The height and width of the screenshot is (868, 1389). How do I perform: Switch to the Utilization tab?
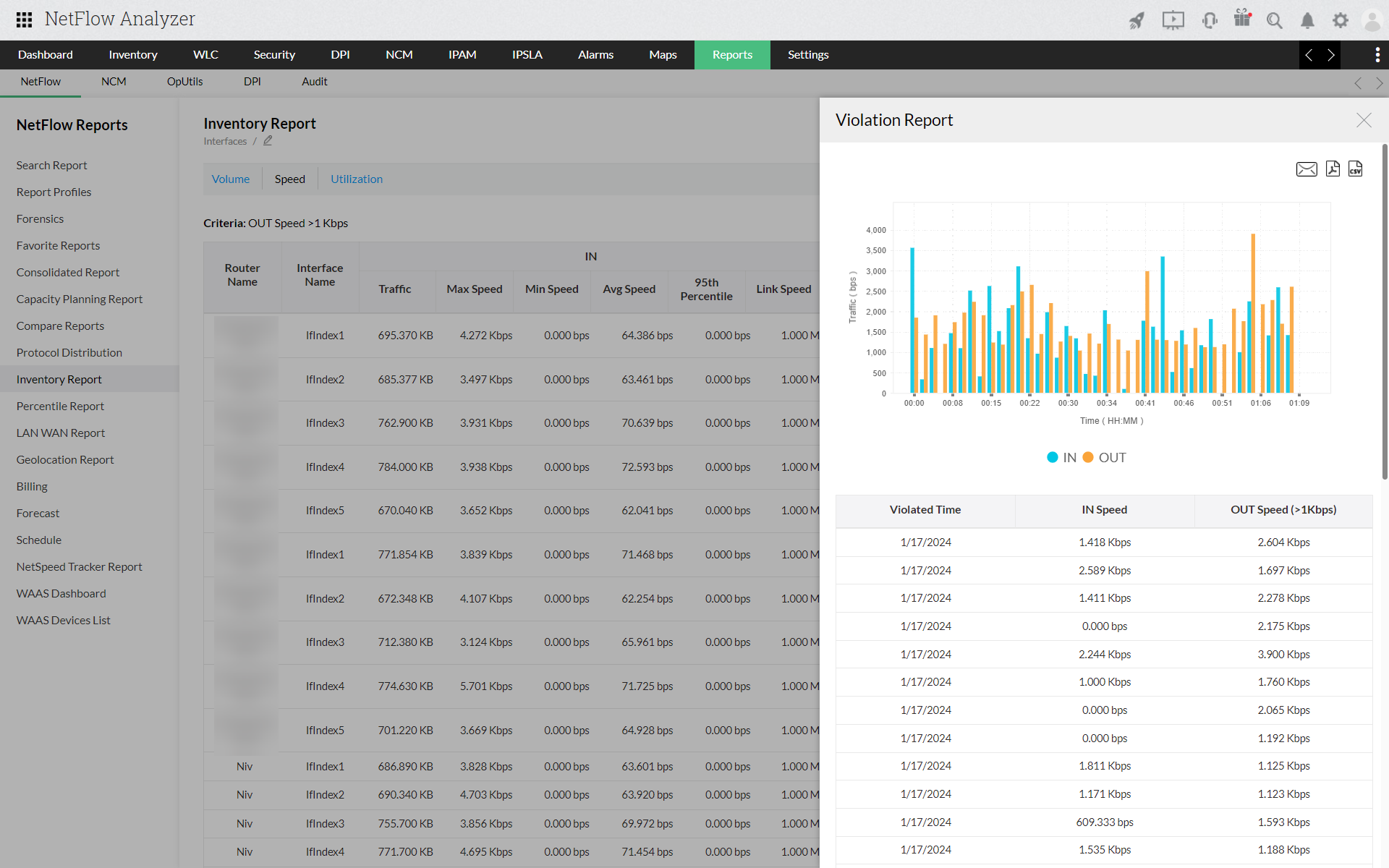[356, 179]
